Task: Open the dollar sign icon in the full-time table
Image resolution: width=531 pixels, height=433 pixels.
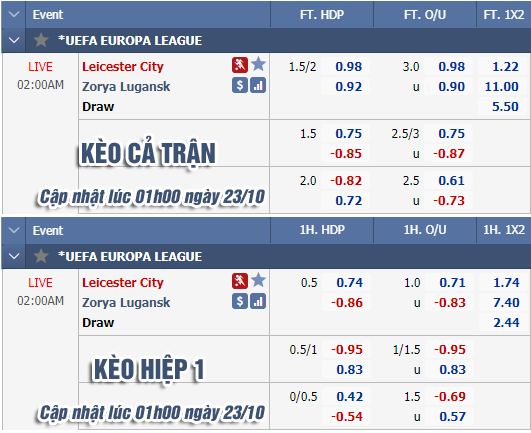Action: (240, 85)
